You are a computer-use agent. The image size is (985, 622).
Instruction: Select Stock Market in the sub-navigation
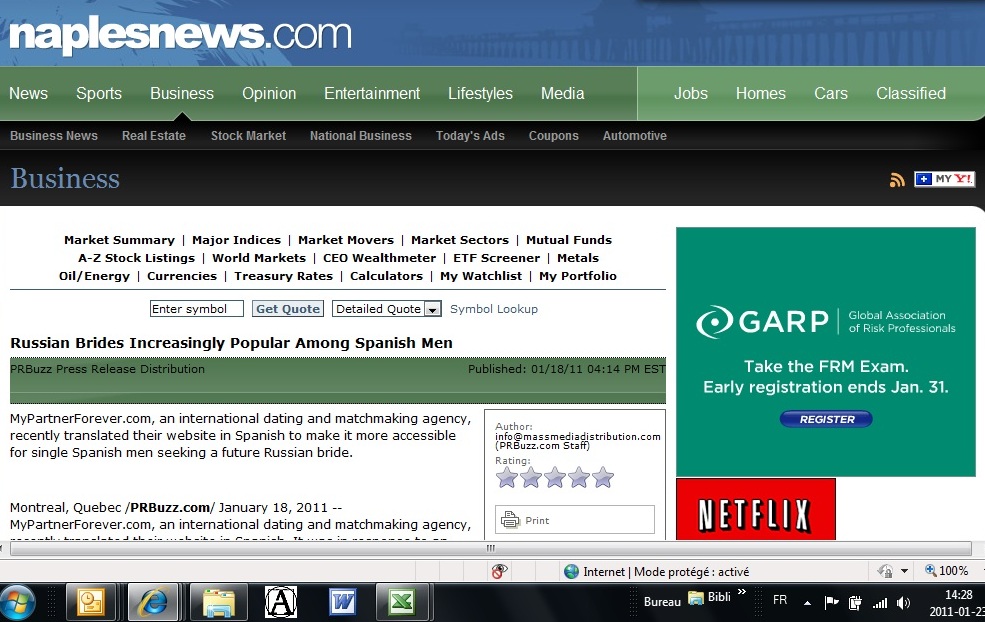(248, 136)
